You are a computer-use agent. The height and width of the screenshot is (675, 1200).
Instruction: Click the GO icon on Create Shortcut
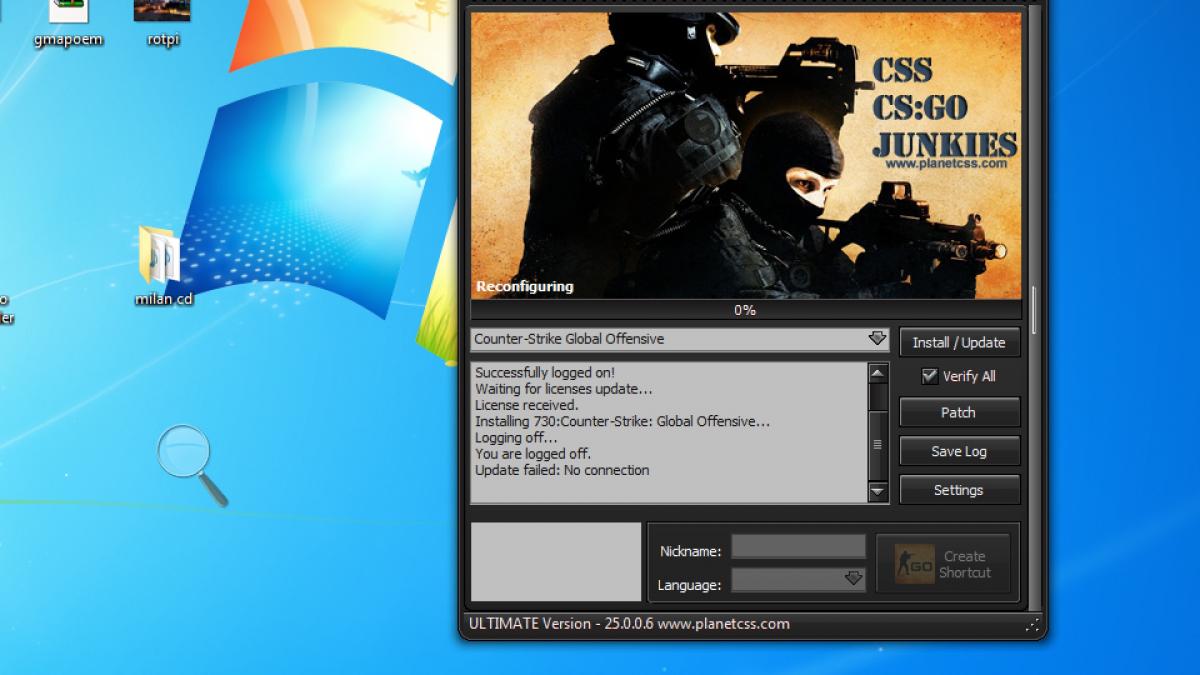pos(913,565)
